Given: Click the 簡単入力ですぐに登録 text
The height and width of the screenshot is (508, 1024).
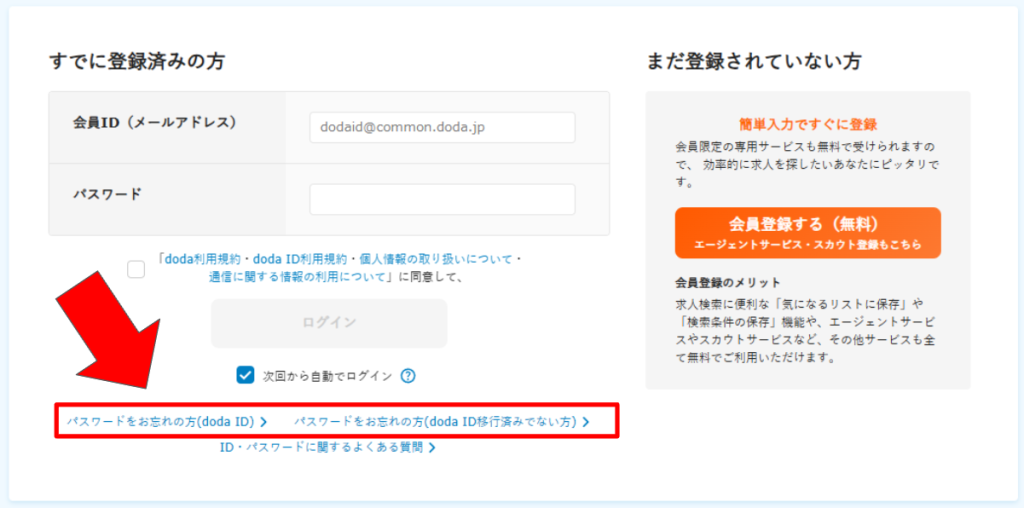Looking at the screenshot, I should (808, 125).
